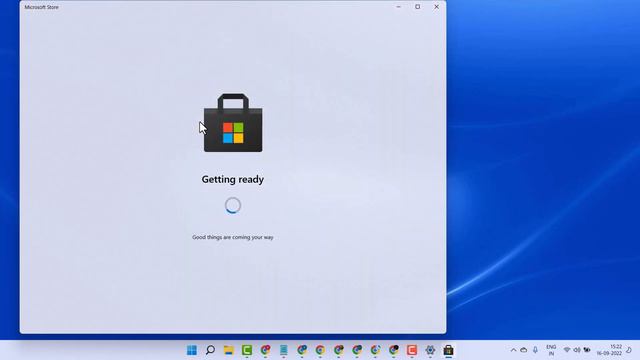Open the Settings gear in the taskbar

[430, 350]
